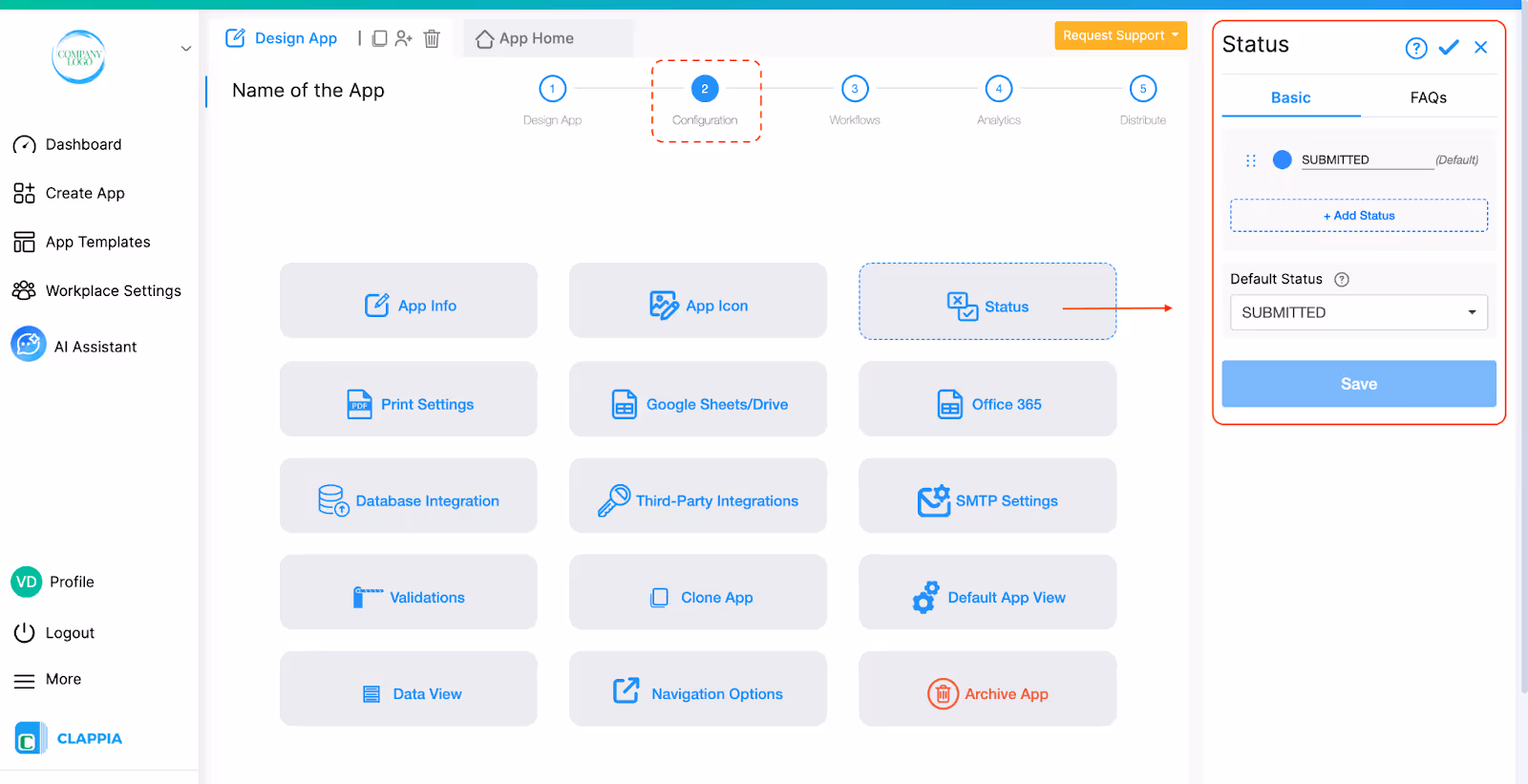
Task: Click the add user icon in toolbar
Action: [404, 38]
